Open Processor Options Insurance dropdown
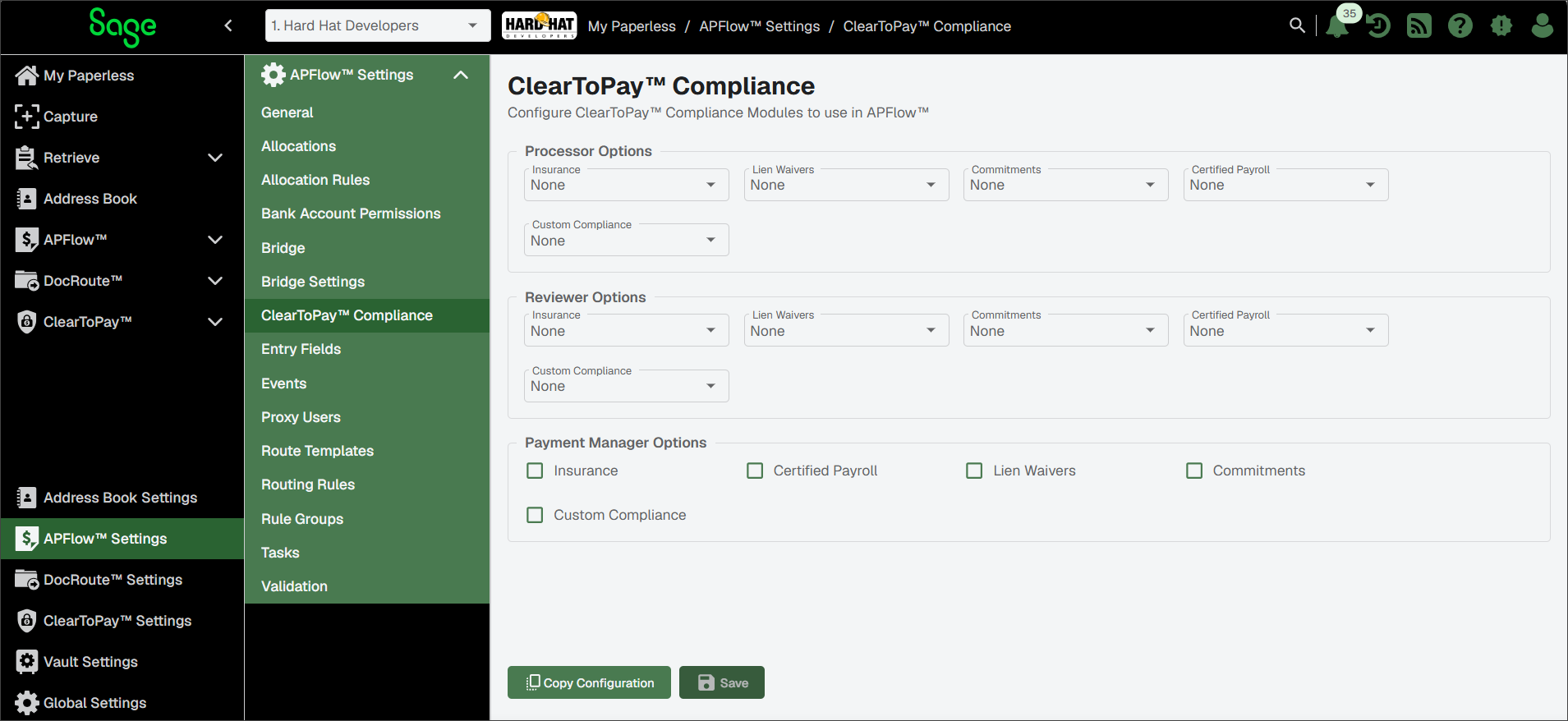The width and height of the screenshot is (1568, 721). point(627,185)
